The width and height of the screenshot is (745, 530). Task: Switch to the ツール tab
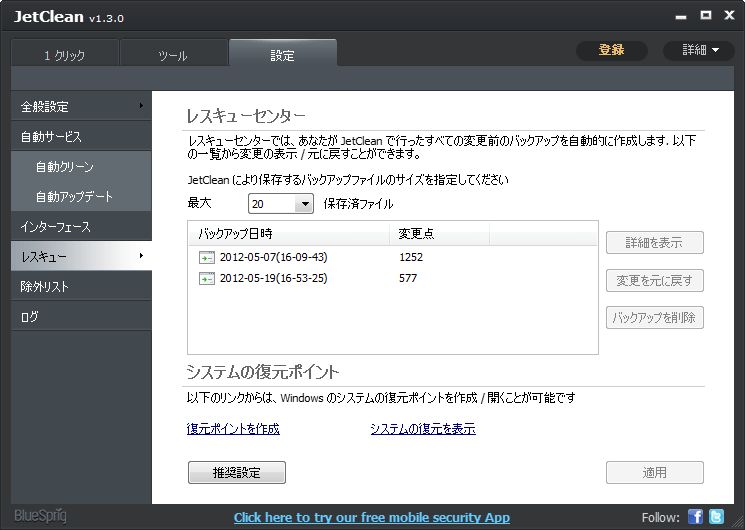(x=173, y=55)
